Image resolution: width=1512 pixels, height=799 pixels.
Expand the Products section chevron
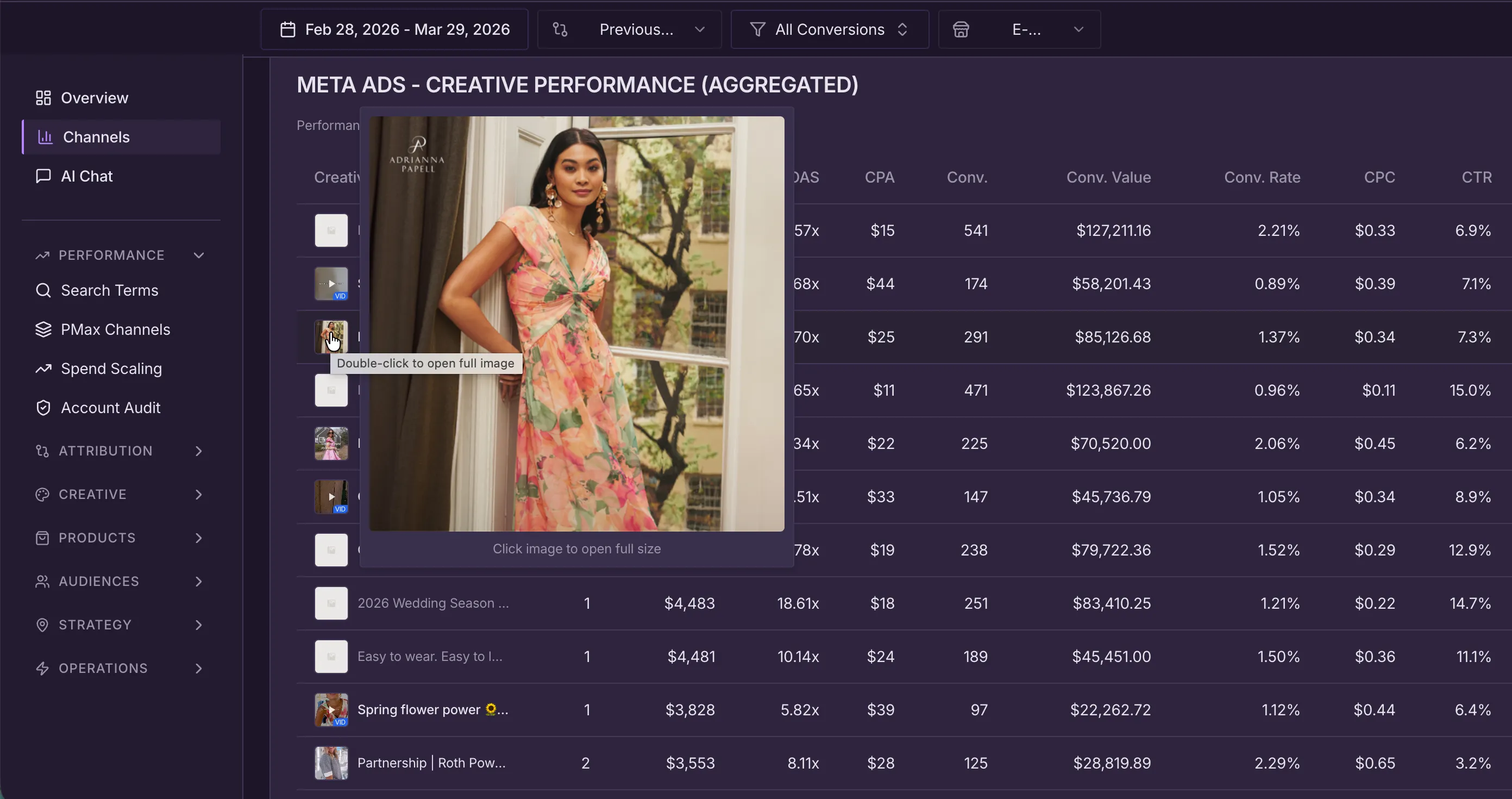(x=199, y=538)
